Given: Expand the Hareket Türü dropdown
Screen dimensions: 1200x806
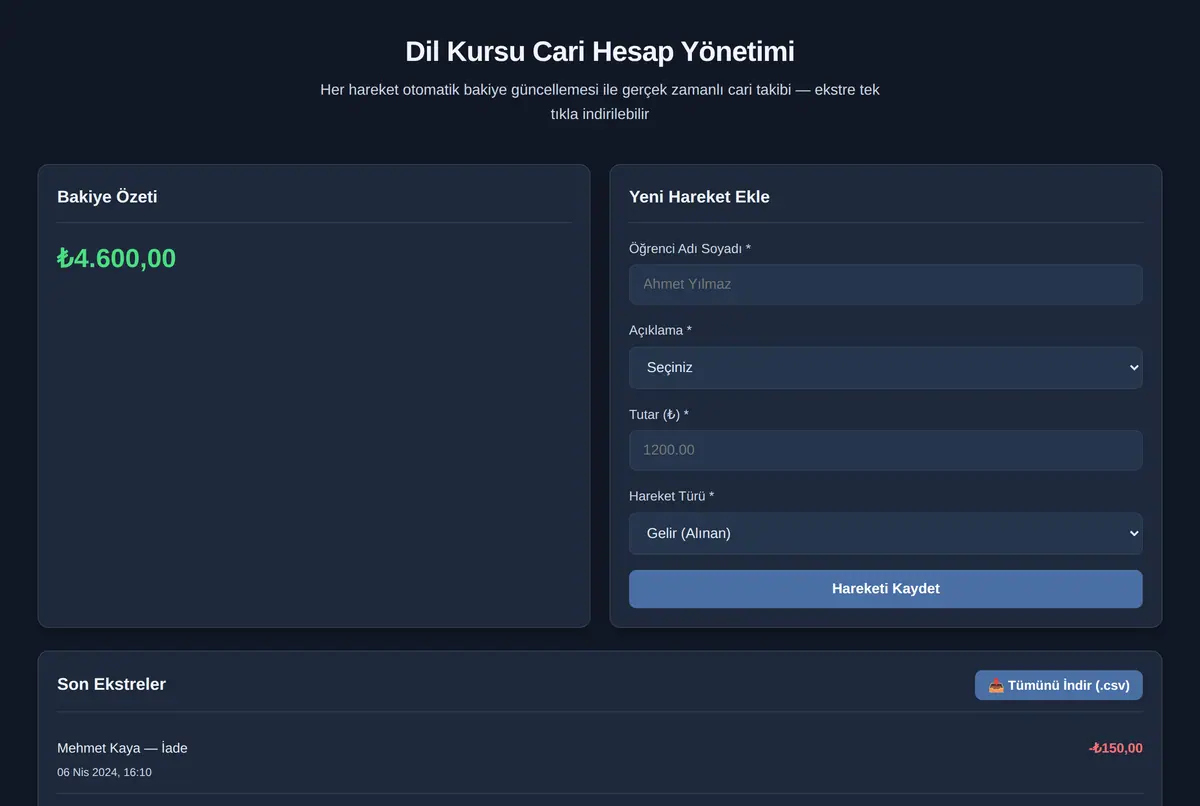Looking at the screenshot, I should click(x=885, y=533).
